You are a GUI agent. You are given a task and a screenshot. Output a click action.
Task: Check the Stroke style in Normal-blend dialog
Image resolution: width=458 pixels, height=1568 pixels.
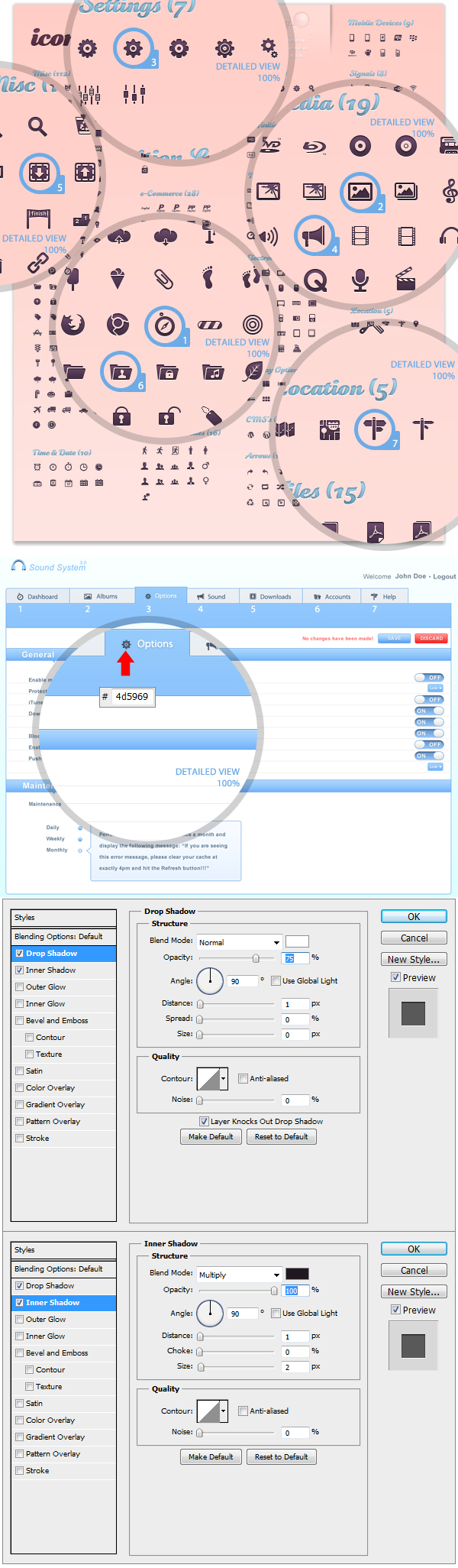[x=20, y=1138]
